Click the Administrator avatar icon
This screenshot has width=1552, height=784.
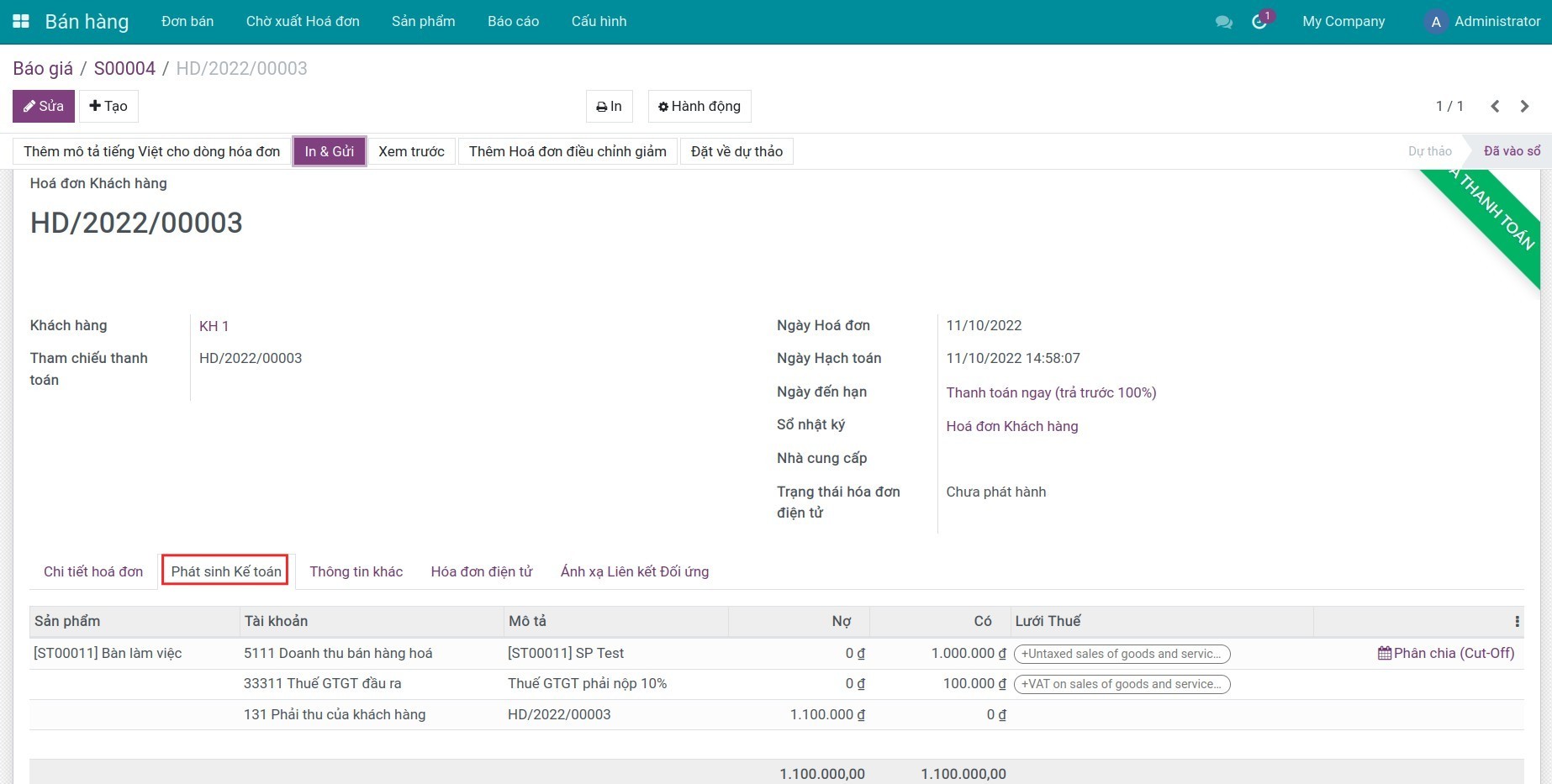(1435, 22)
